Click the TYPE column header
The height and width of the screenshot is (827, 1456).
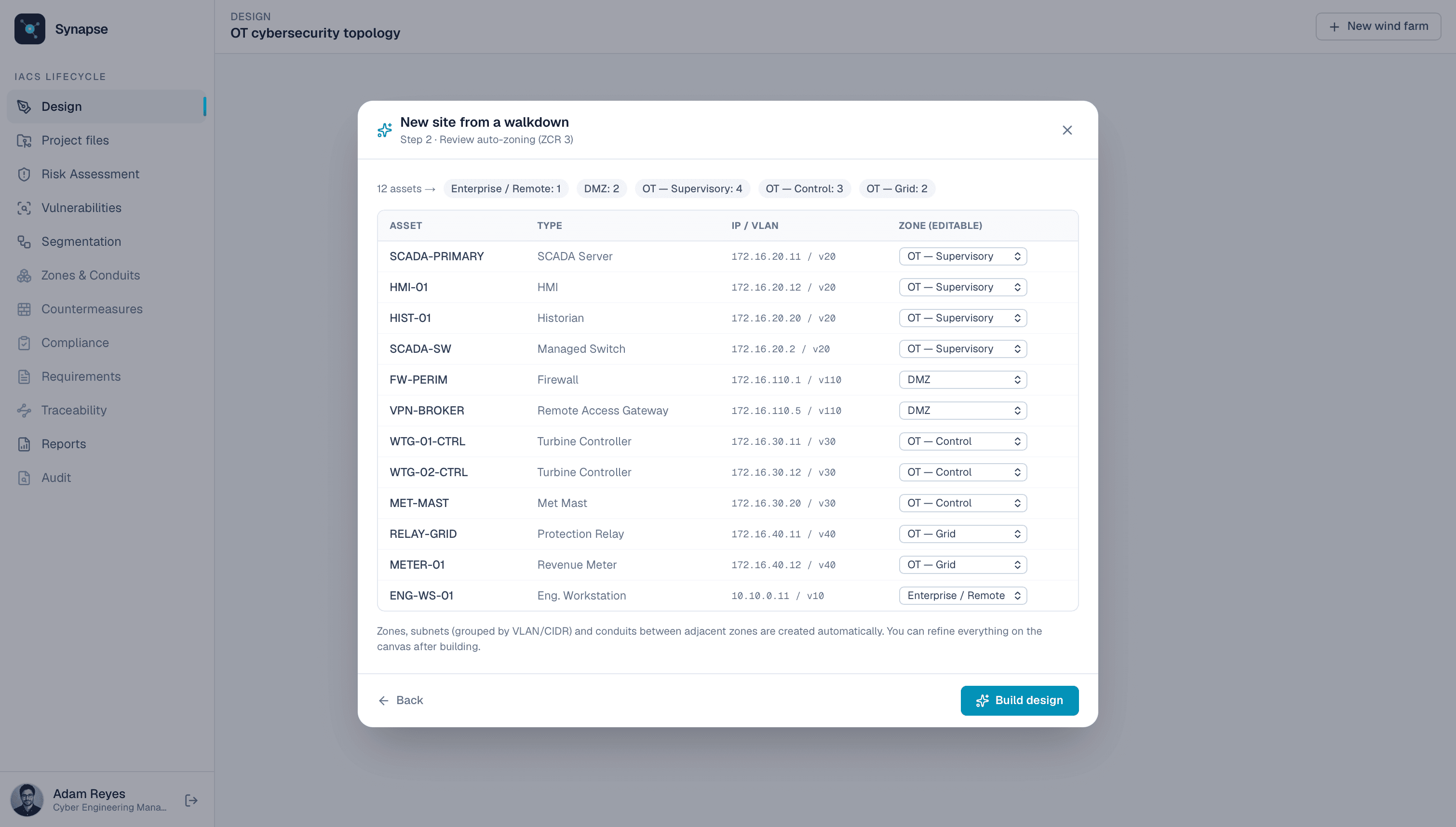pyautogui.click(x=549, y=226)
